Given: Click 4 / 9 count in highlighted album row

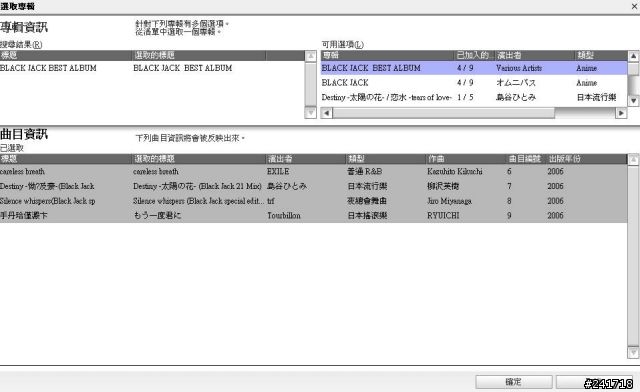Looking at the screenshot, I should 465,68.
